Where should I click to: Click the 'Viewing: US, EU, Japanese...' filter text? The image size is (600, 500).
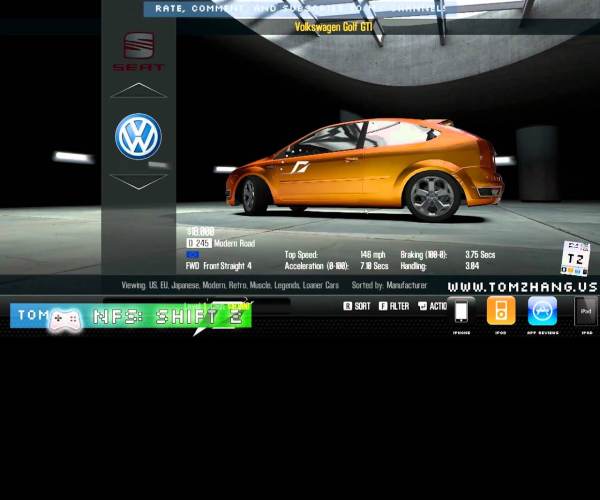tap(230, 285)
